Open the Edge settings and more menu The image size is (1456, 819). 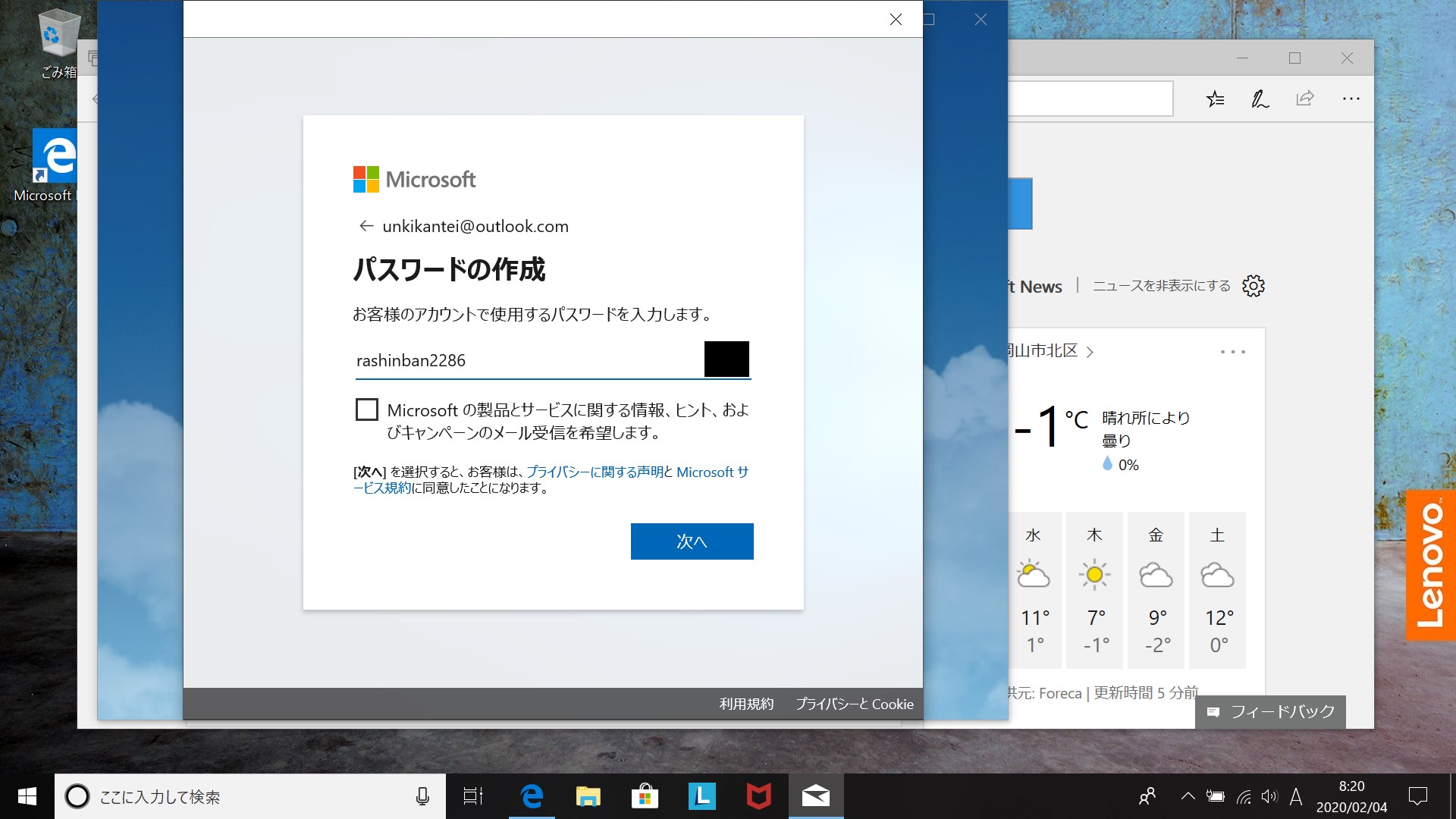tap(1351, 99)
